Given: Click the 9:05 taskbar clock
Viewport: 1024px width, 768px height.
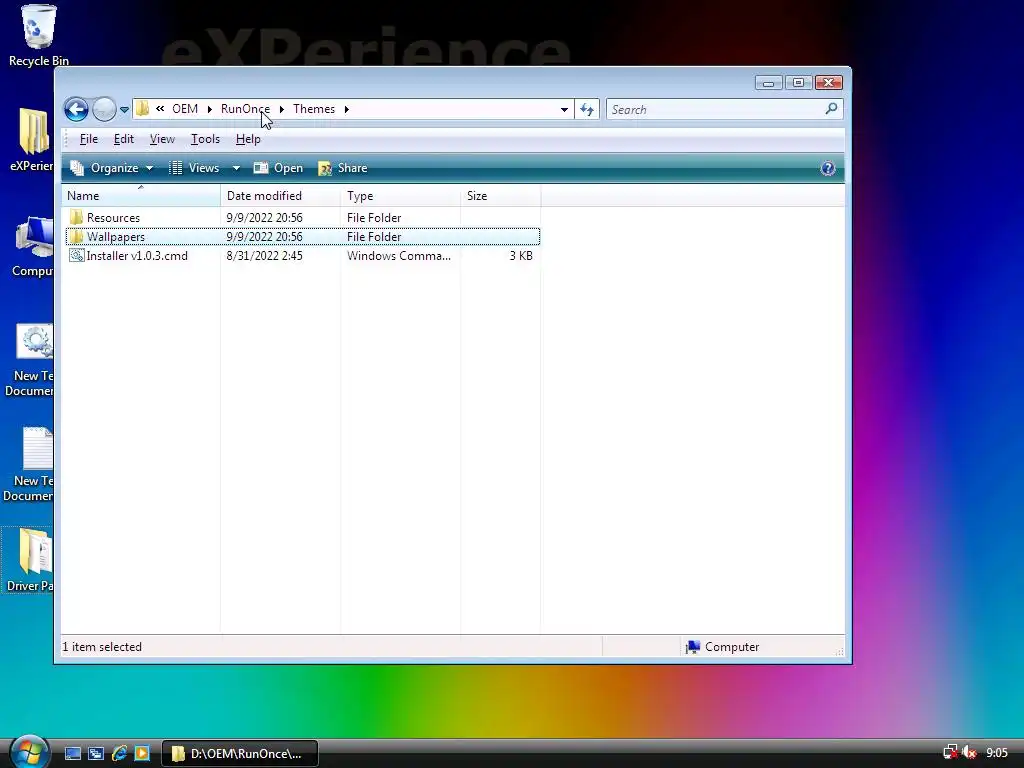Looking at the screenshot, I should pyautogui.click(x=997, y=753).
